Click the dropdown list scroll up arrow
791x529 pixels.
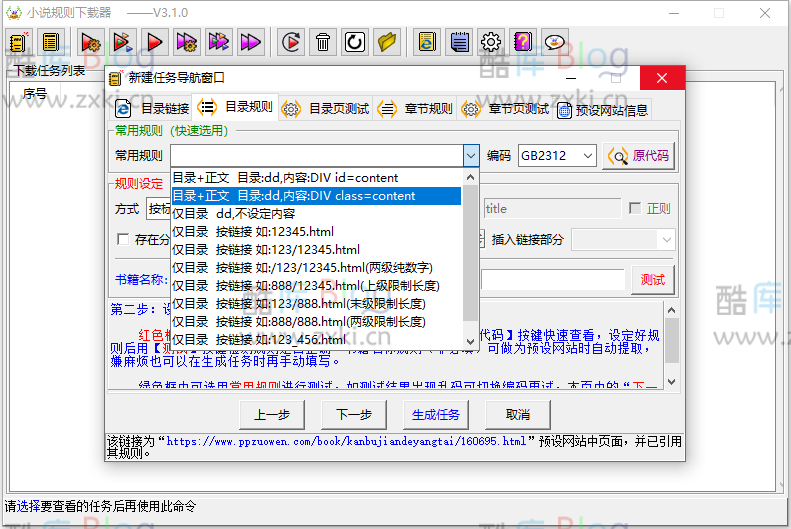click(x=470, y=177)
